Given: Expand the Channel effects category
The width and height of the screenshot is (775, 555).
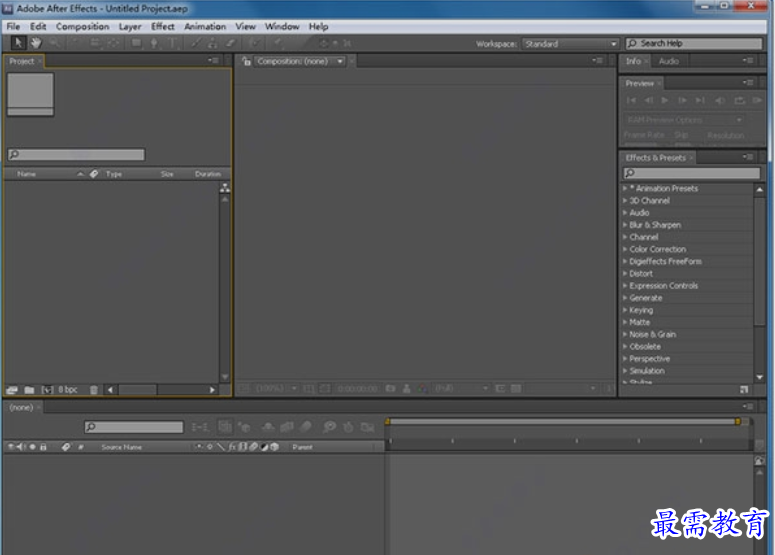Looking at the screenshot, I should 625,237.
